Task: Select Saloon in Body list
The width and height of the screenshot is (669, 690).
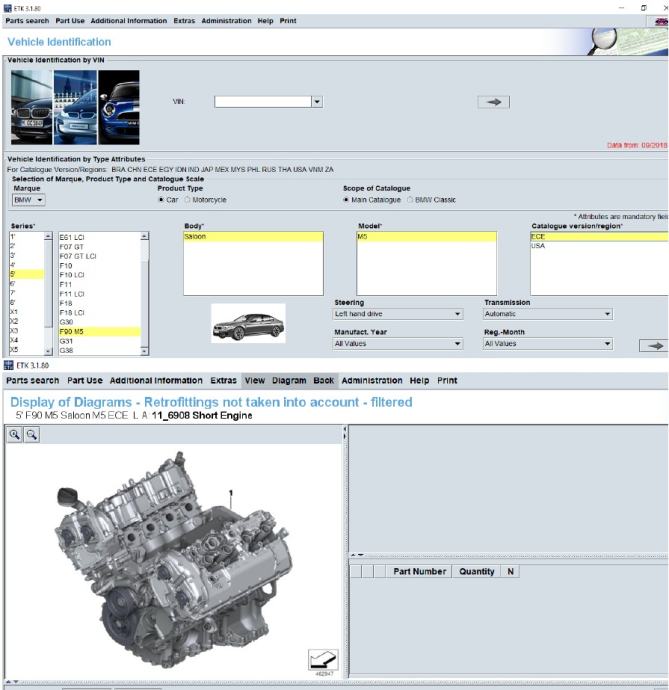Action: click(x=253, y=237)
